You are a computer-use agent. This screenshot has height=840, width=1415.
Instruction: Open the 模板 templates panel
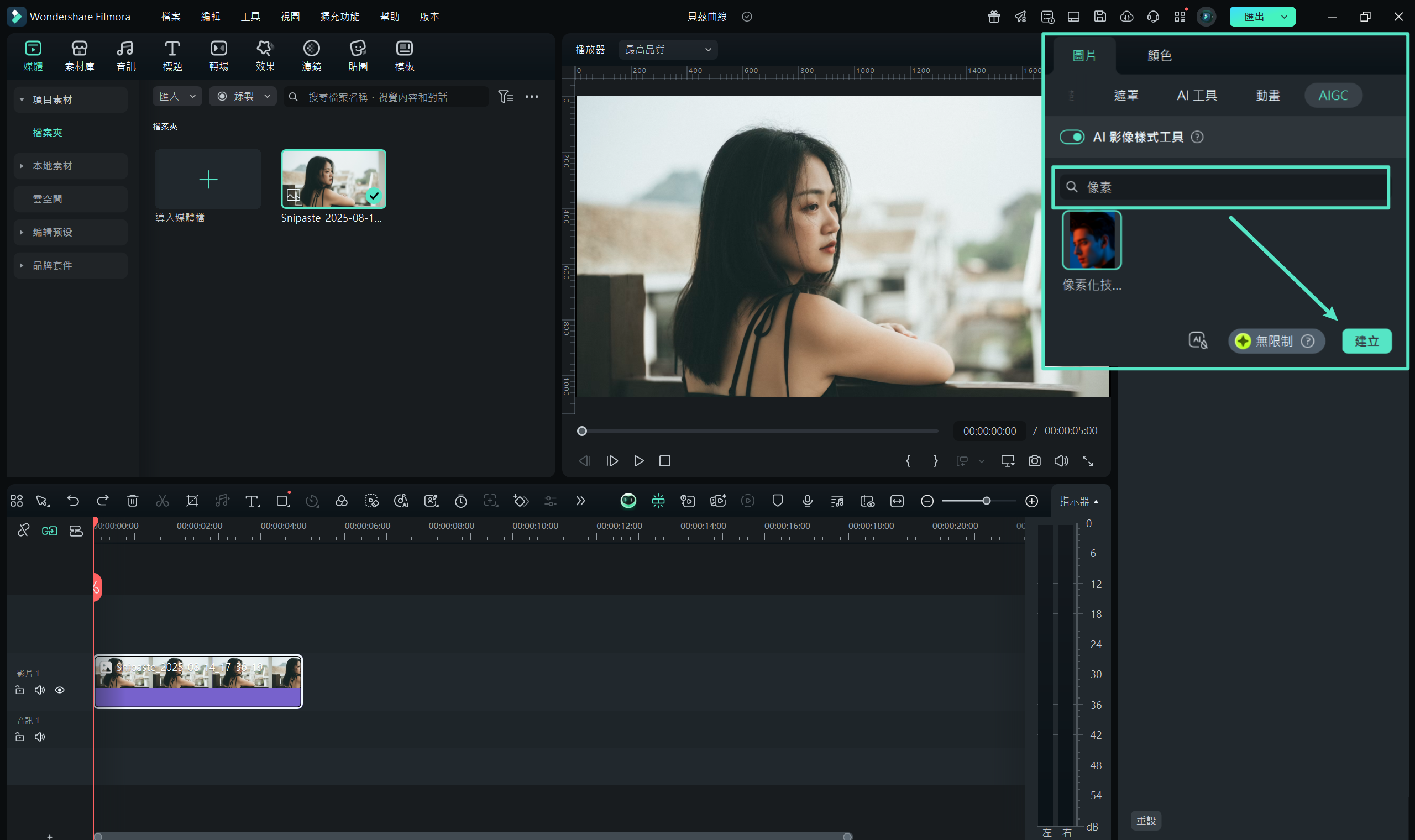pos(404,55)
